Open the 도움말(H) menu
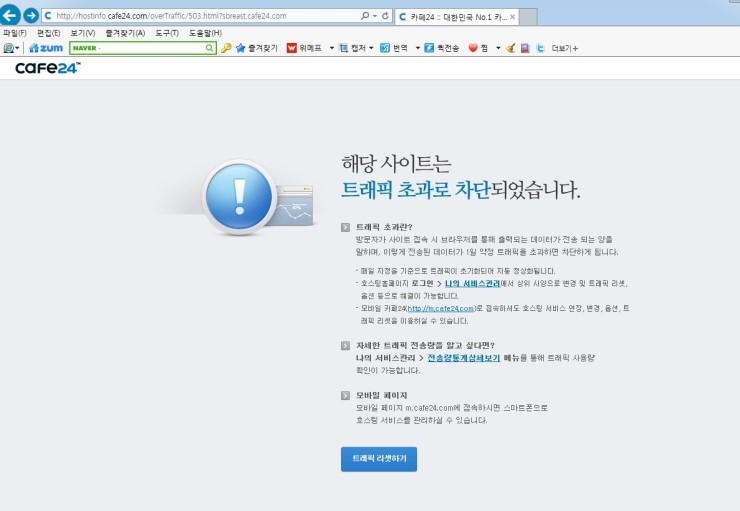Viewport: 740px width, 511px height. point(205,33)
